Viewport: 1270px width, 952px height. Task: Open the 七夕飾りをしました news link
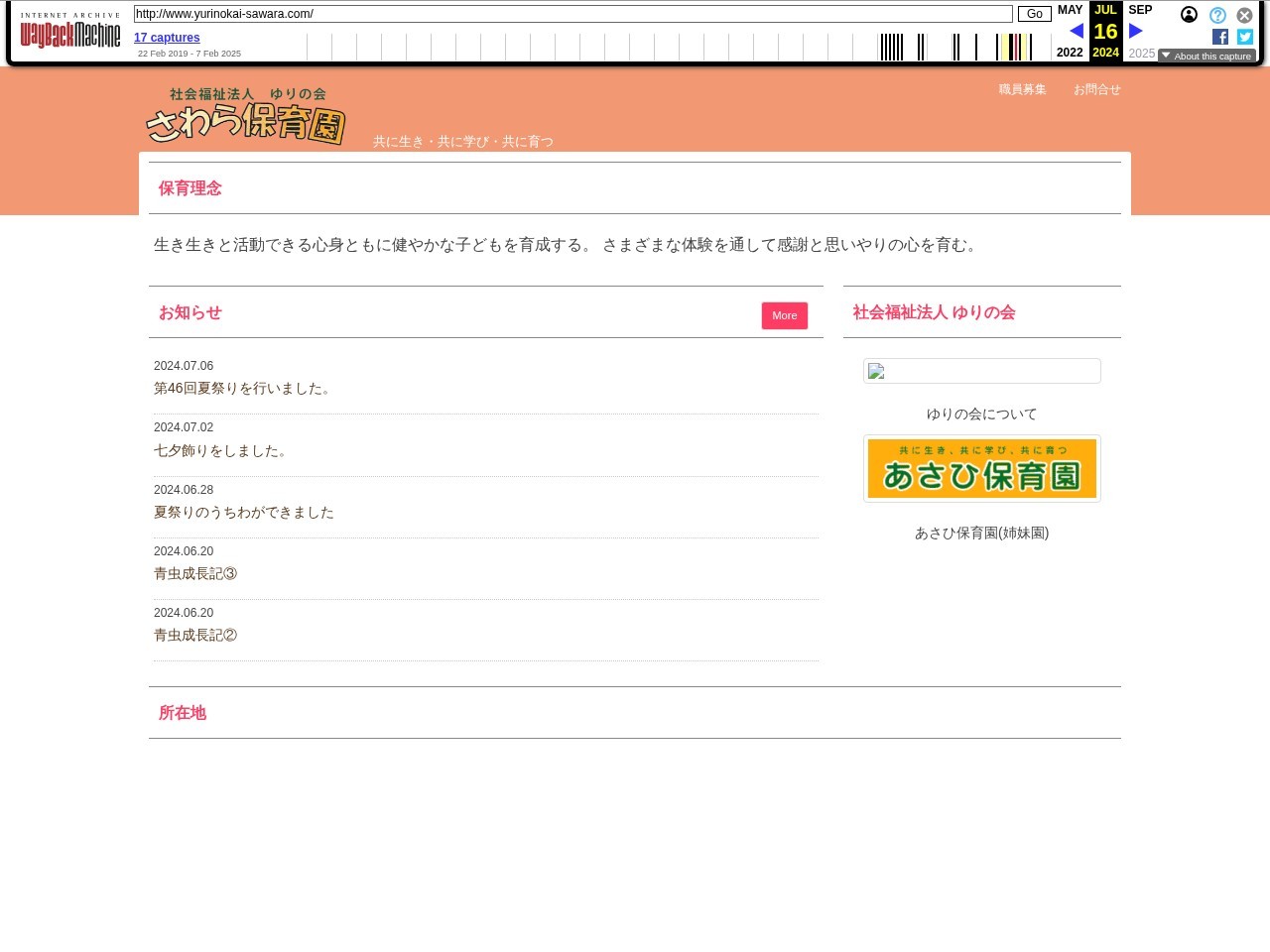click(223, 451)
